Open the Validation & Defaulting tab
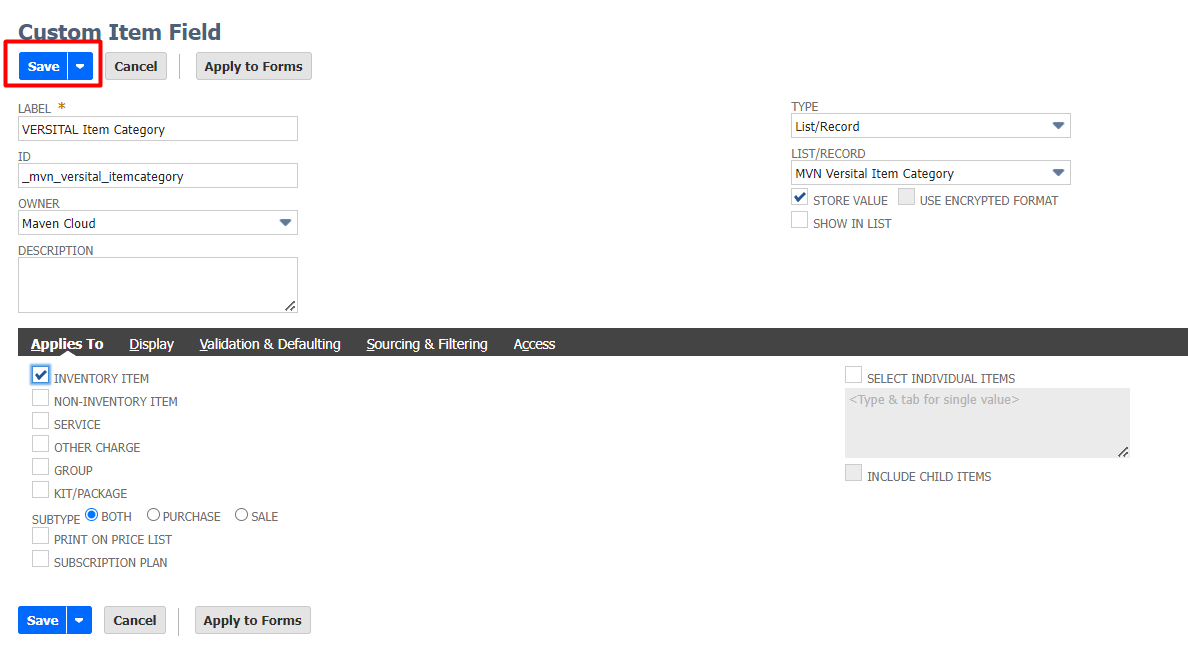 [x=270, y=344]
